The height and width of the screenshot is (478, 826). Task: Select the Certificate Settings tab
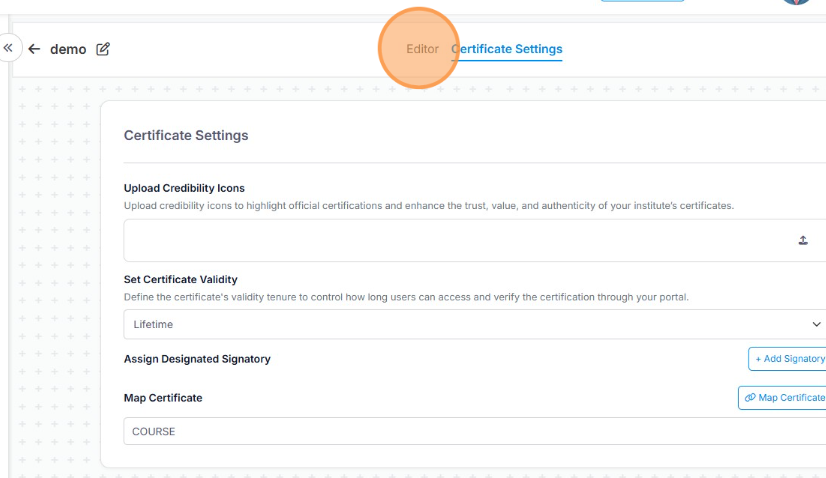508,49
